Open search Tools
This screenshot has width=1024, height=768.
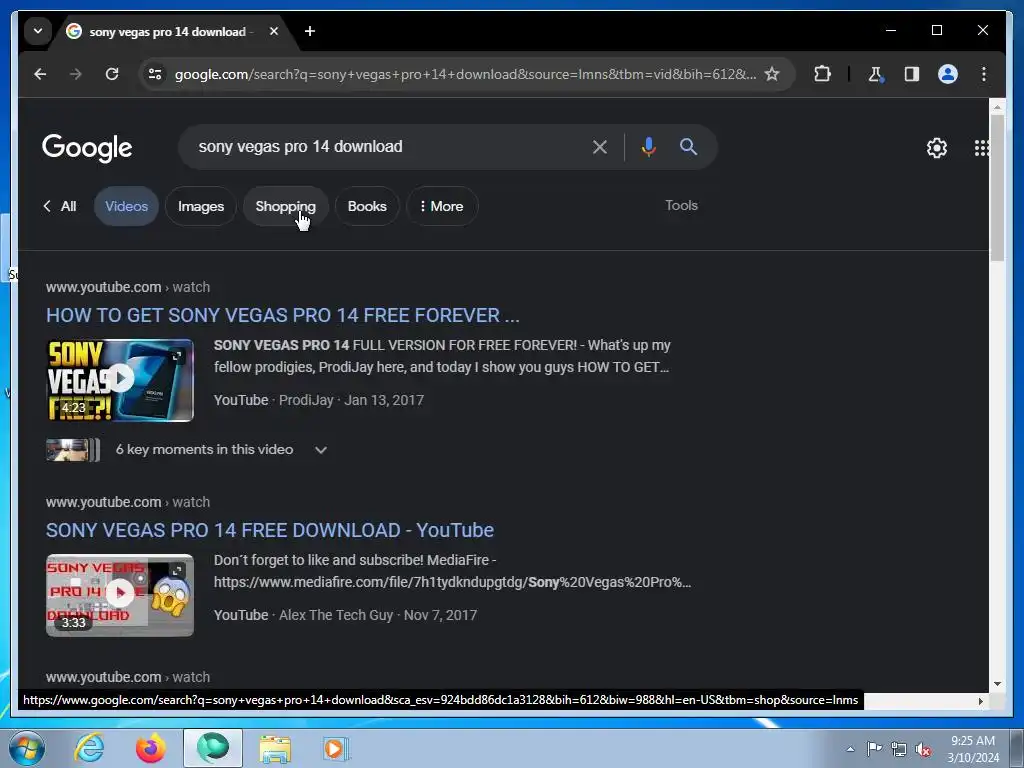click(681, 205)
